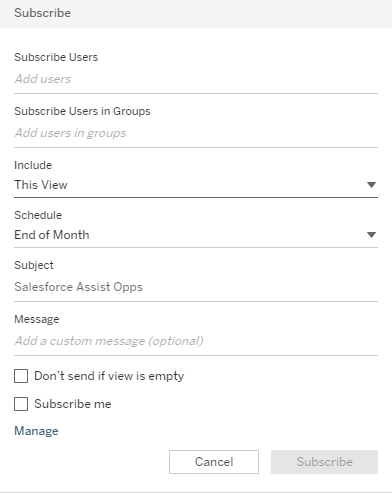Open the This View include dropdown
The height and width of the screenshot is (493, 392).
pos(196,185)
